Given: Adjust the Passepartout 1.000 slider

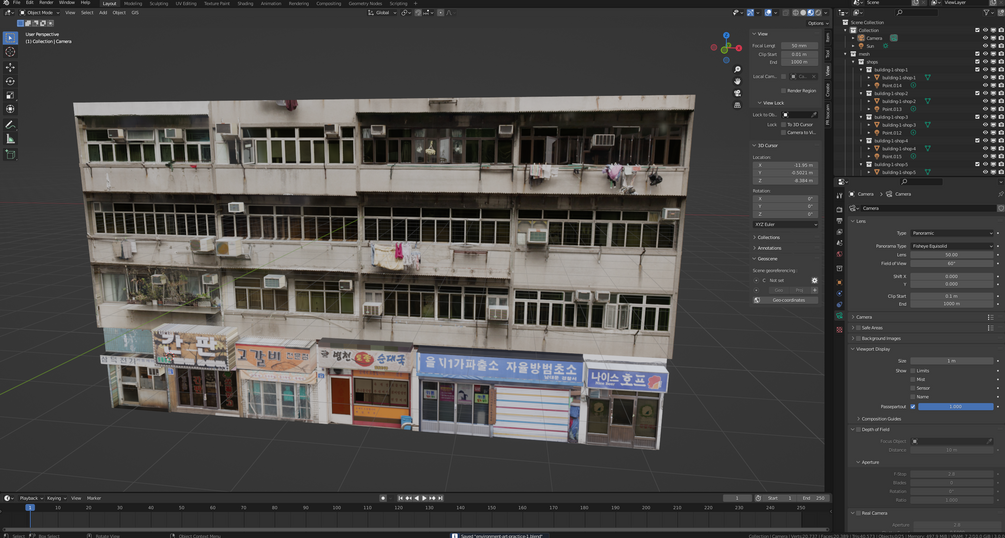Looking at the screenshot, I should pos(955,407).
